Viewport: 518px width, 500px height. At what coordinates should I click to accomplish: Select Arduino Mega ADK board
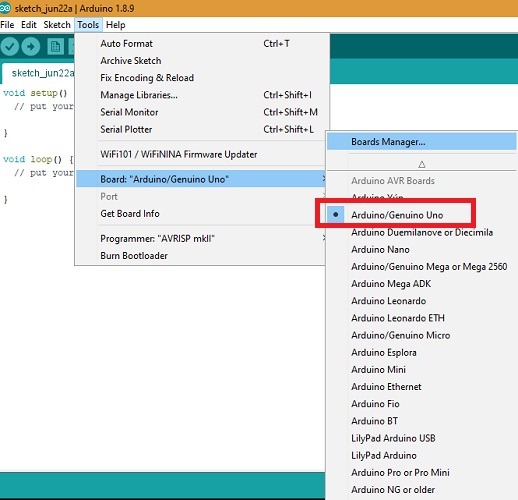pyautogui.click(x=422, y=284)
